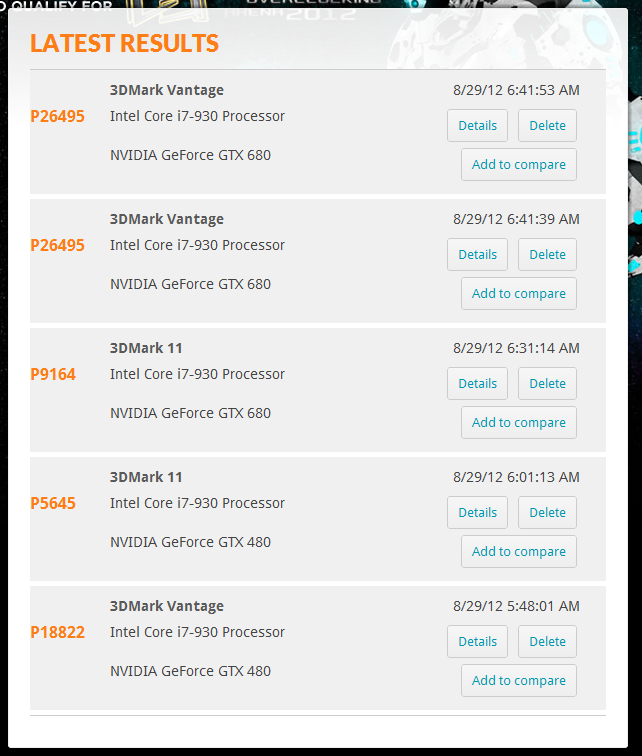Click the P18822 score

pos(57,632)
